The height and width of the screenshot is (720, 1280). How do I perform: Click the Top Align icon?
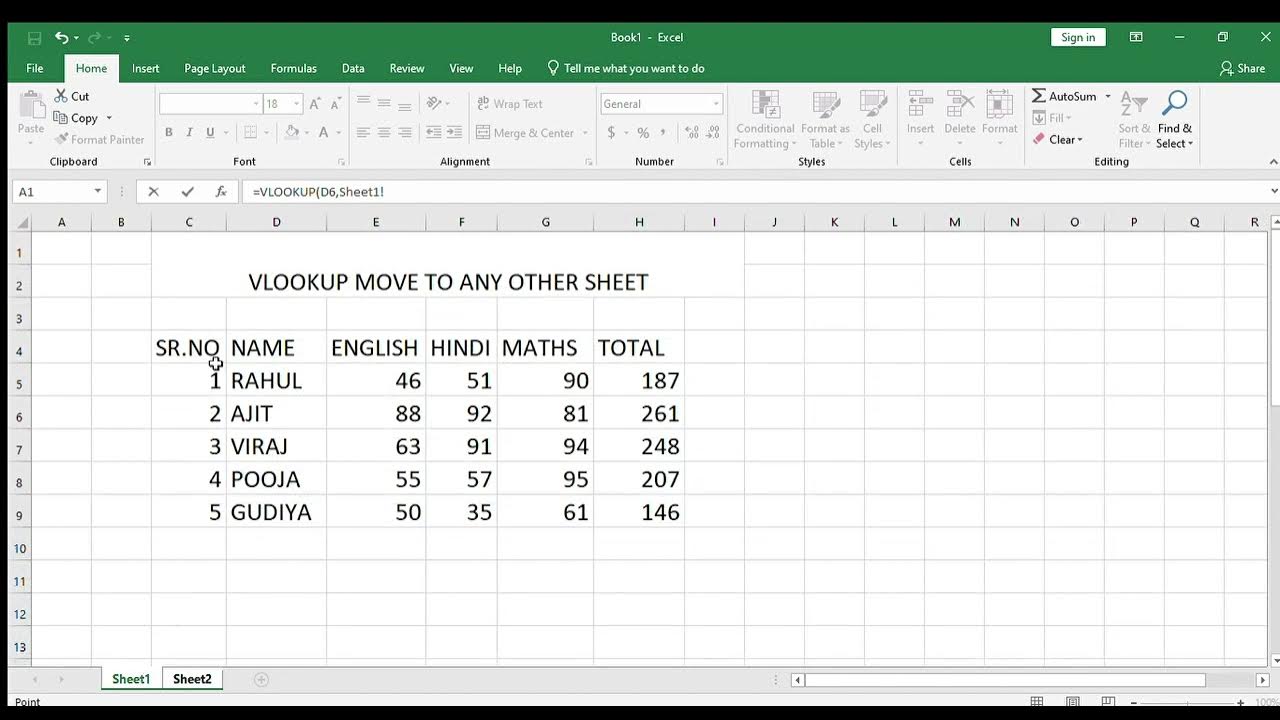(363, 103)
